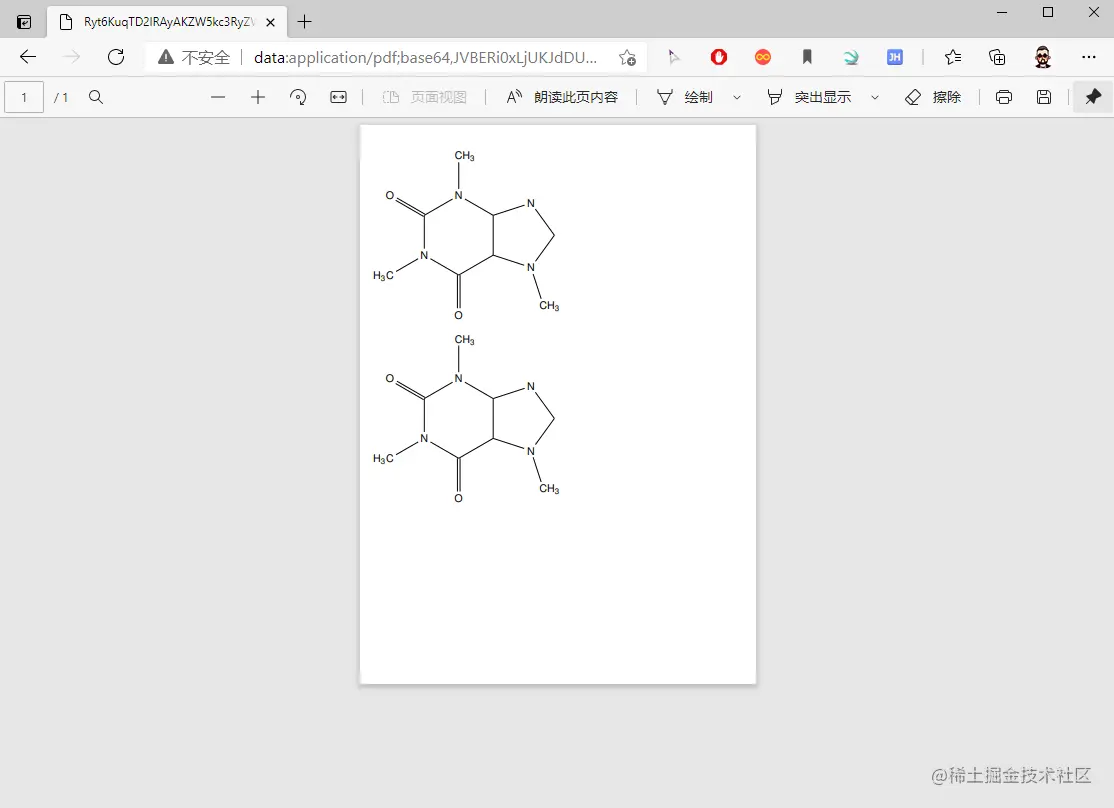The width and height of the screenshot is (1114, 808).
Task: Select the Ryt6KuqTD2IRAy PDF tab
Action: [168, 22]
